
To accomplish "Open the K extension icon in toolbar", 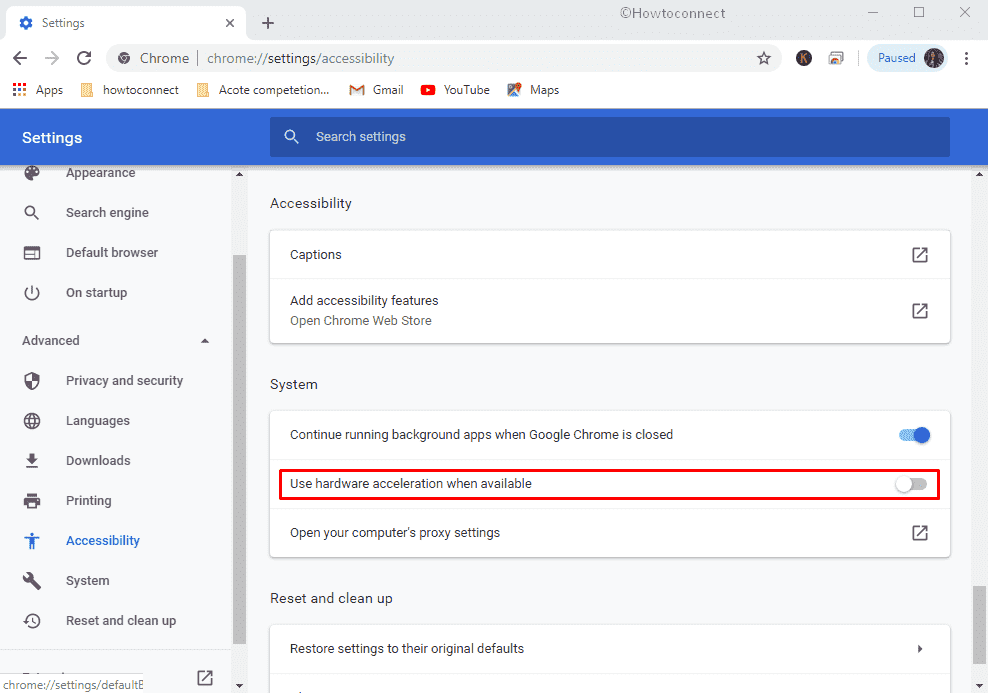I will [x=803, y=58].
